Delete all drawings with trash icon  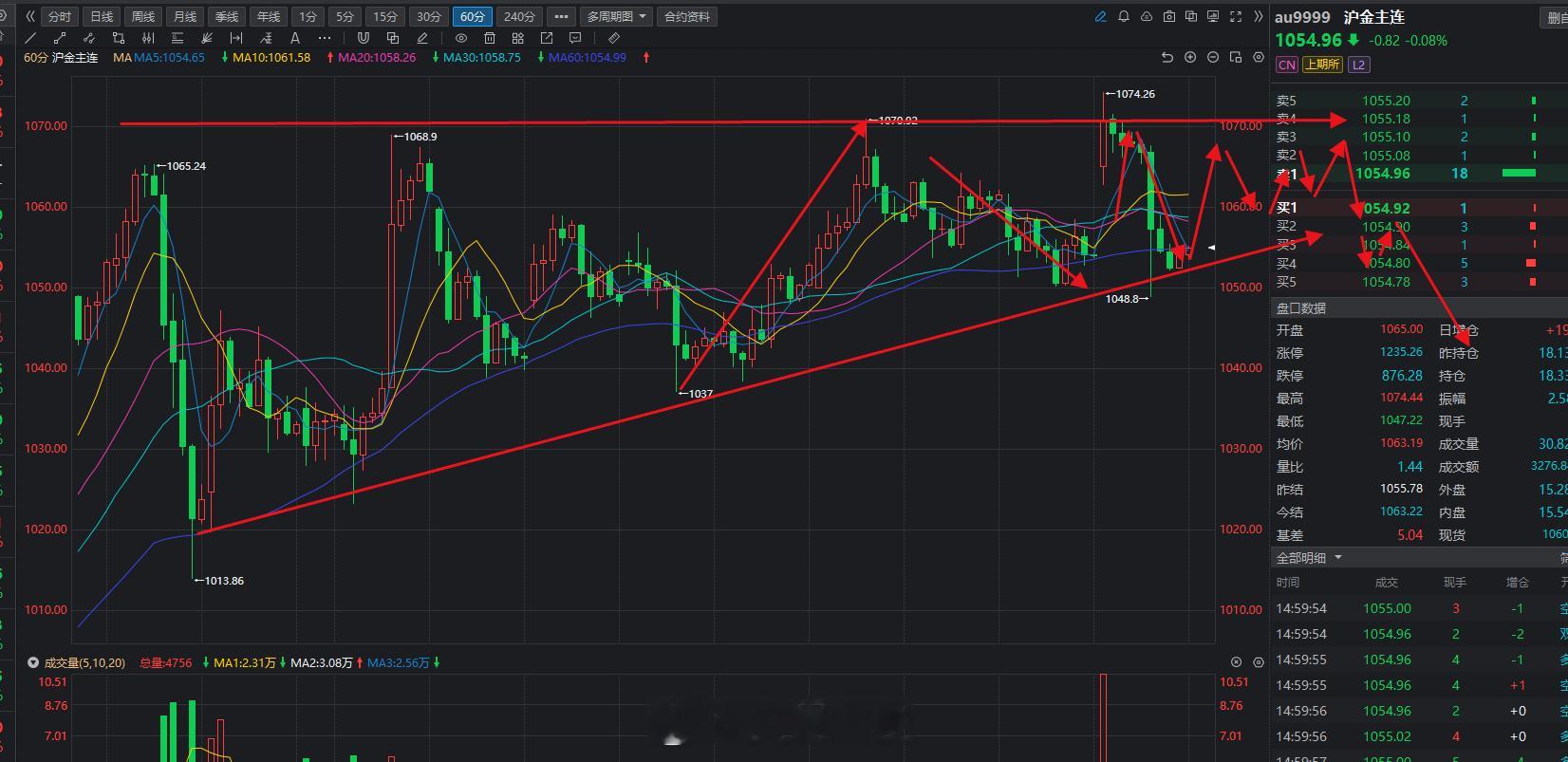pos(490,38)
